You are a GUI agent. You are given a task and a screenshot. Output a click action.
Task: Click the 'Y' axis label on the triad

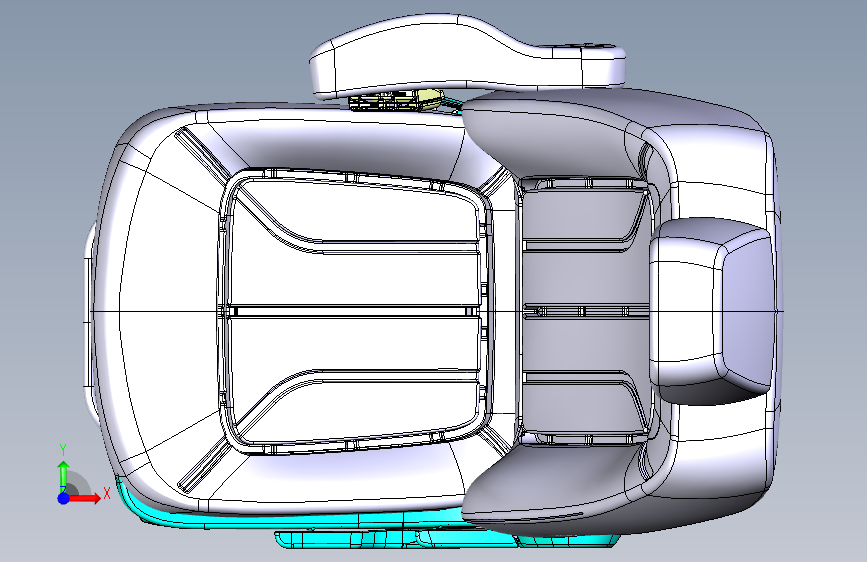(x=63, y=450)
